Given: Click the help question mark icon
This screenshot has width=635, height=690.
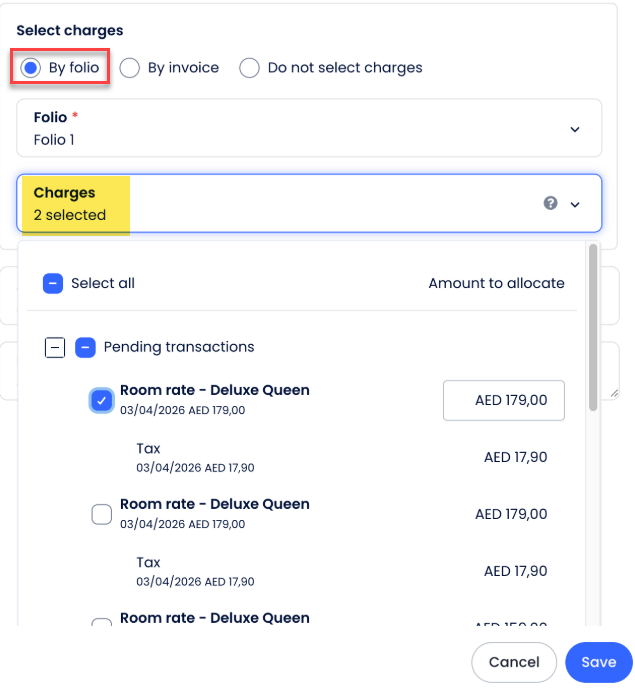Looking at the screenshot, I should (550, 203).
